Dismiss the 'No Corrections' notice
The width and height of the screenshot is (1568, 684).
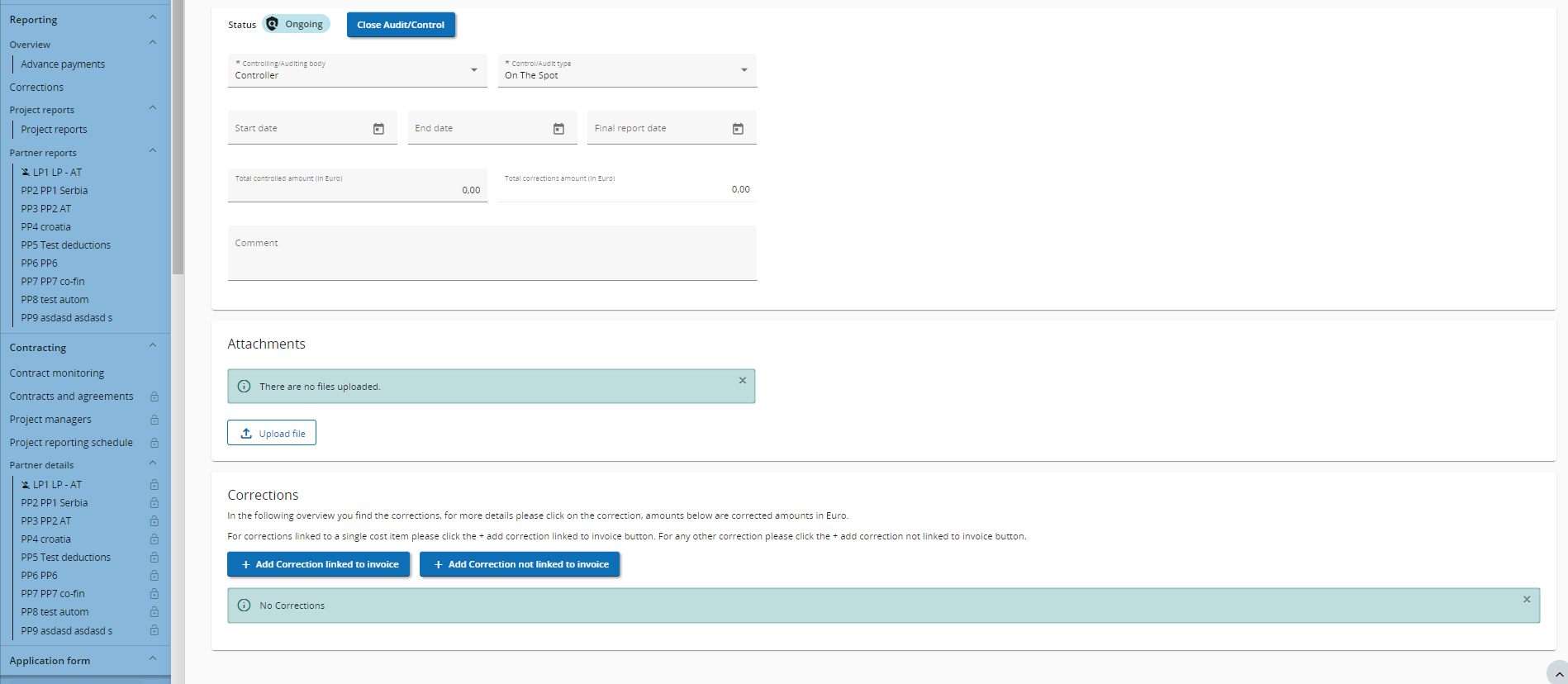[x=1526, y=600]
